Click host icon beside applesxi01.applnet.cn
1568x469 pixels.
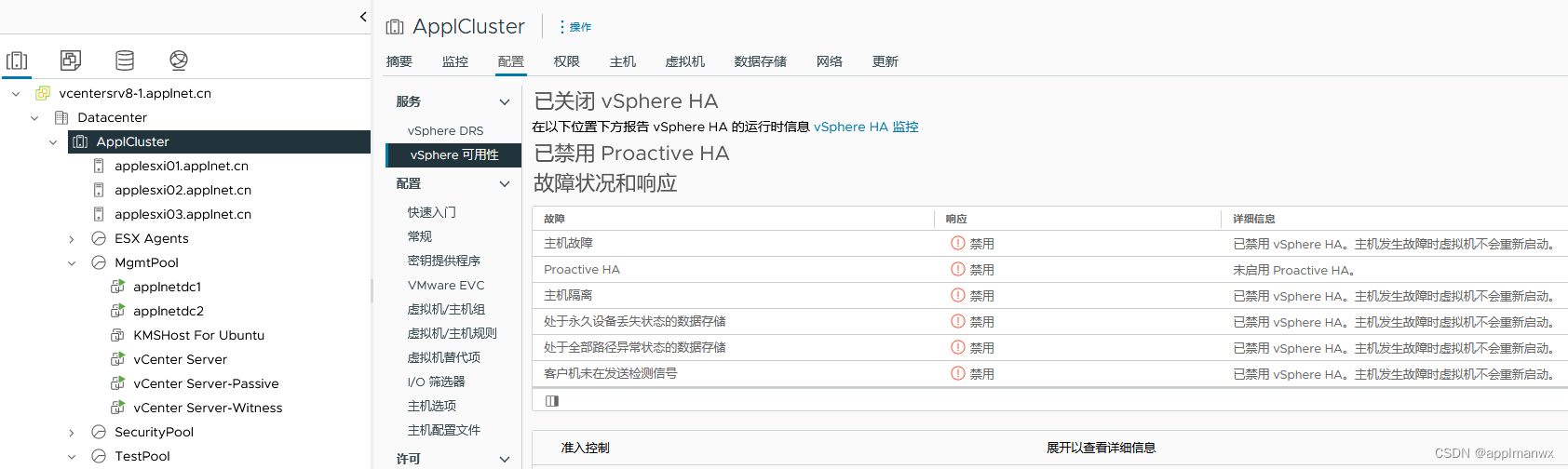tap(99, 166)
